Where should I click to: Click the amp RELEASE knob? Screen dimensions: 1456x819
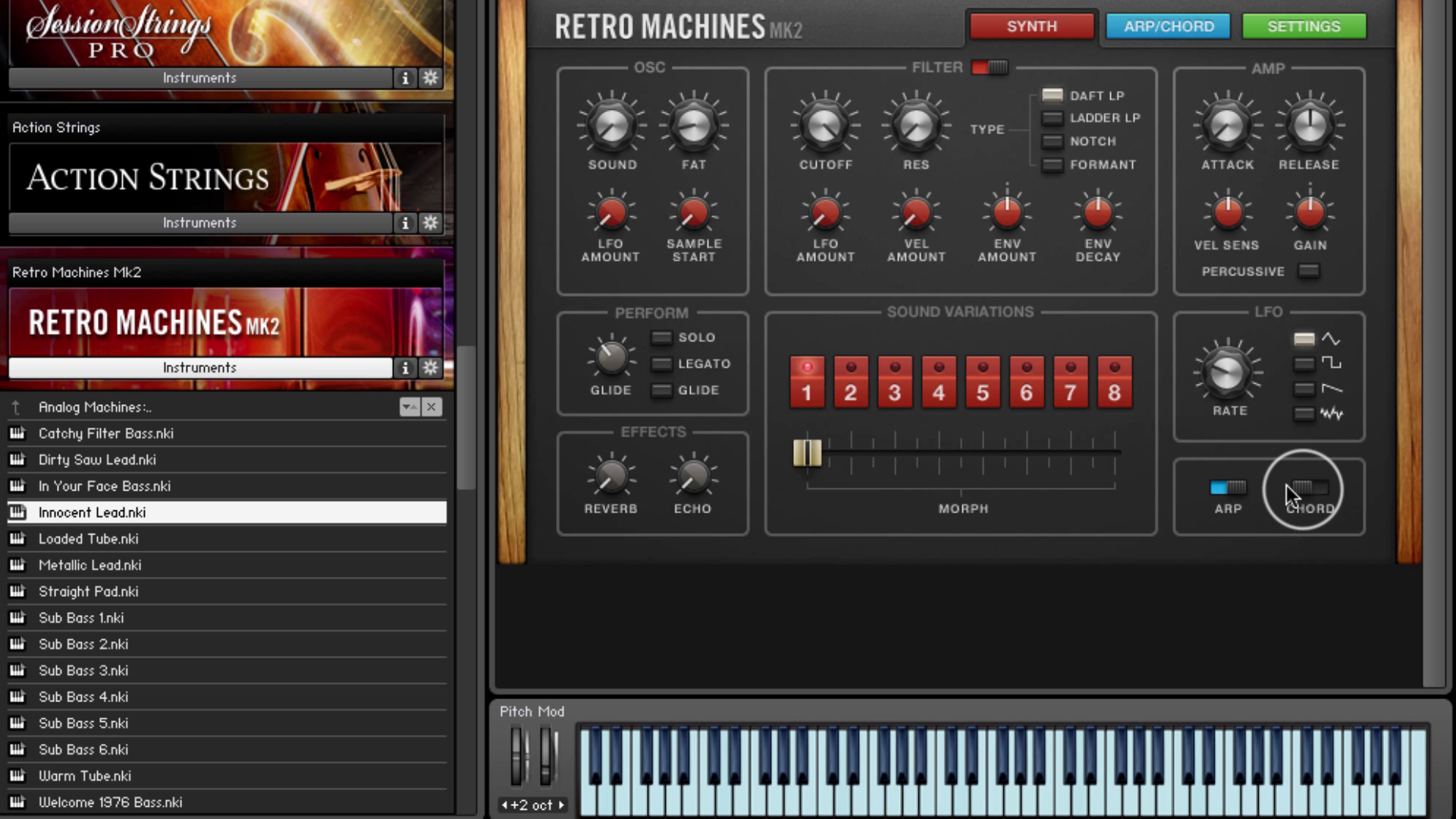click(x=1310, y=126)
